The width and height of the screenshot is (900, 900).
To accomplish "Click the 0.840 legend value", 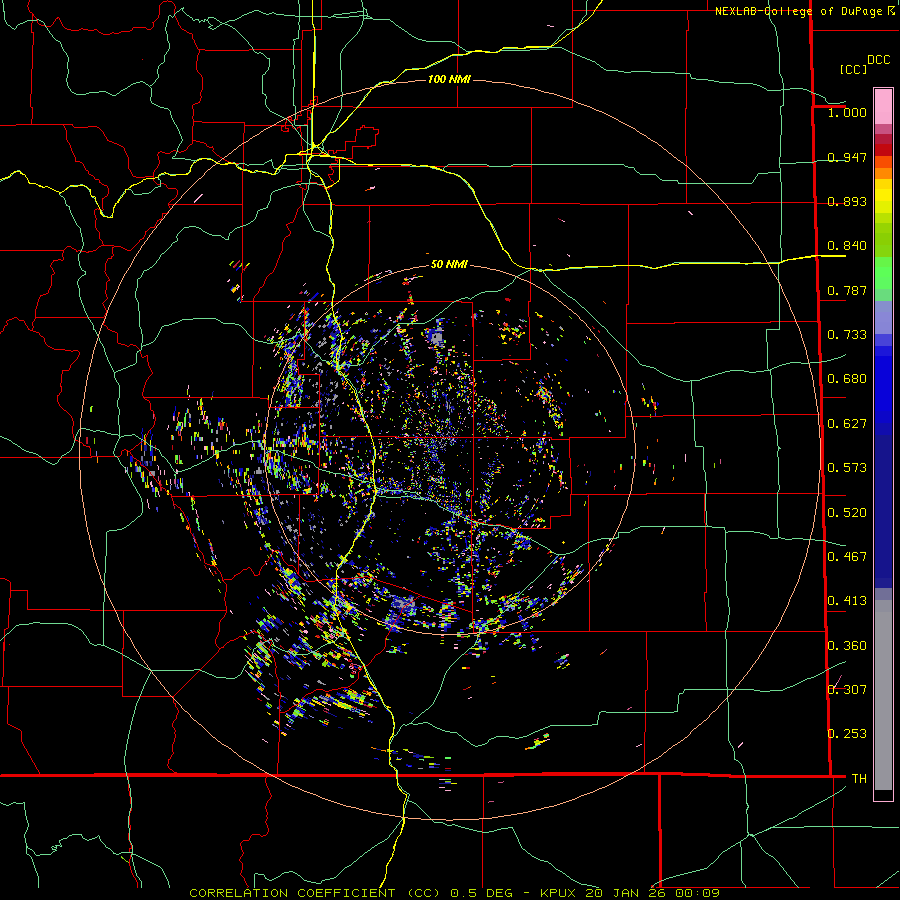I will pyautogui.click(x=847, y=246).
